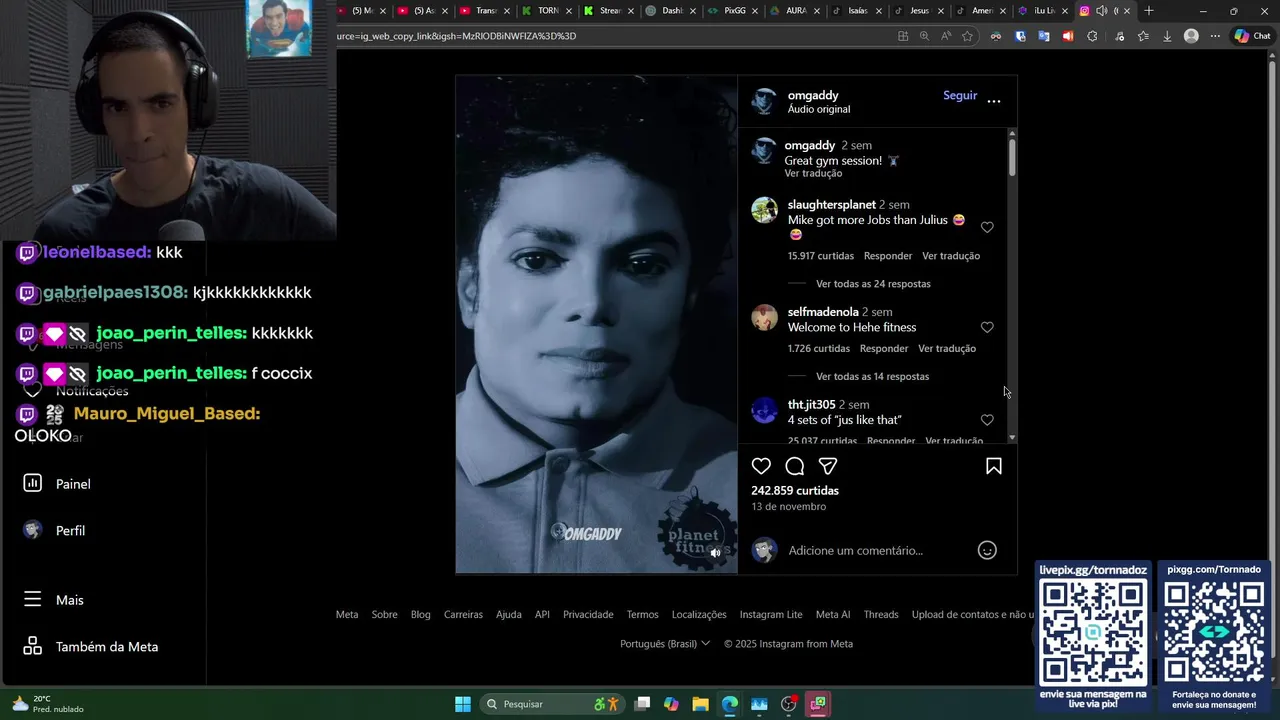The height and width of the screenshot is (720, 1280).
Task: Mute the Instagram tab audio icon
Action: click(x=1101, y=11)
